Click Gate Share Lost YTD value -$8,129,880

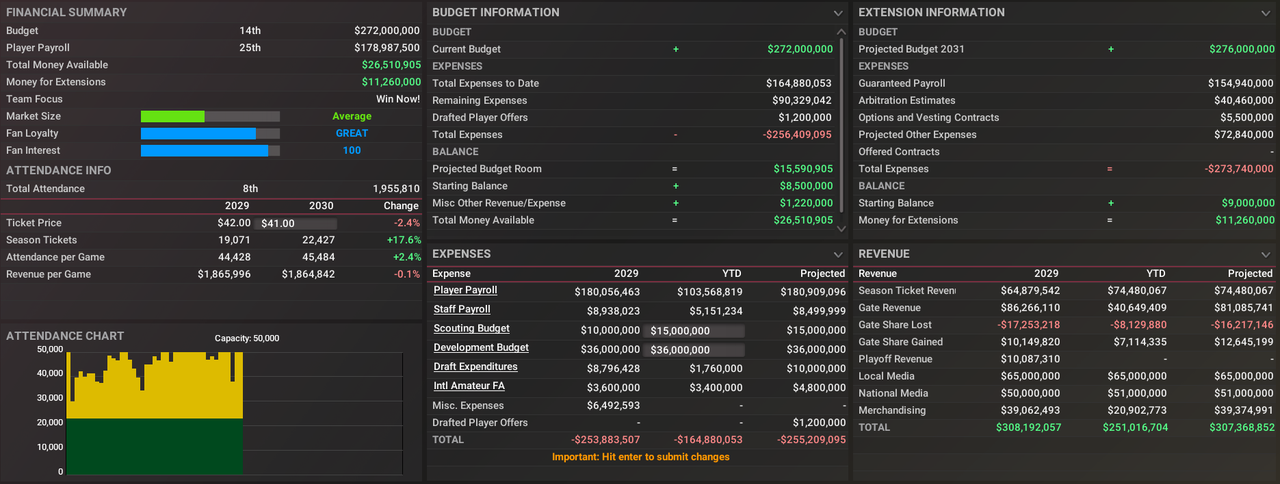[1134, 325]
